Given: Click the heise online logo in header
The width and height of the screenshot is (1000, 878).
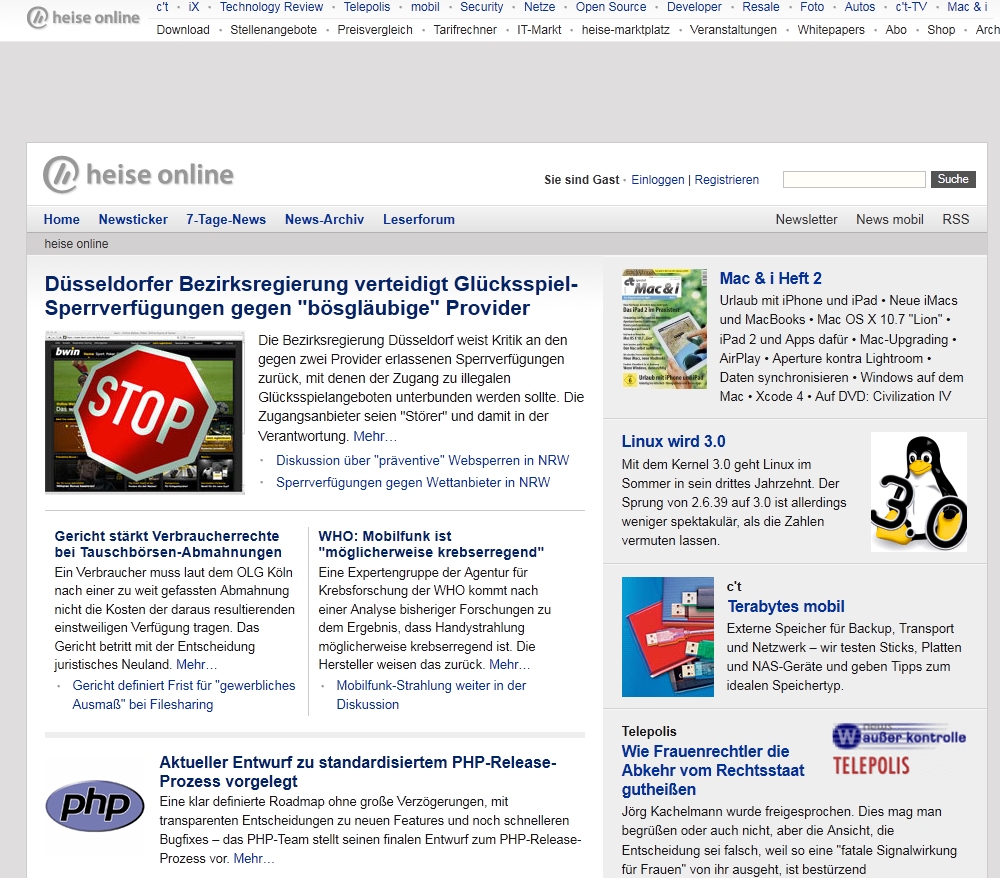Looking at the screenshot, I should click(x=138, y=176).
